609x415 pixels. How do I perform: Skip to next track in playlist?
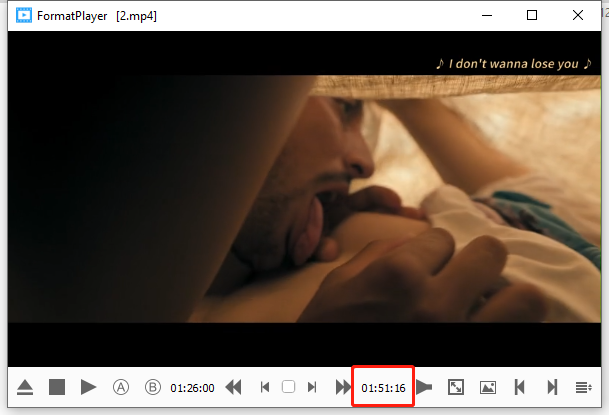(551, 387)
